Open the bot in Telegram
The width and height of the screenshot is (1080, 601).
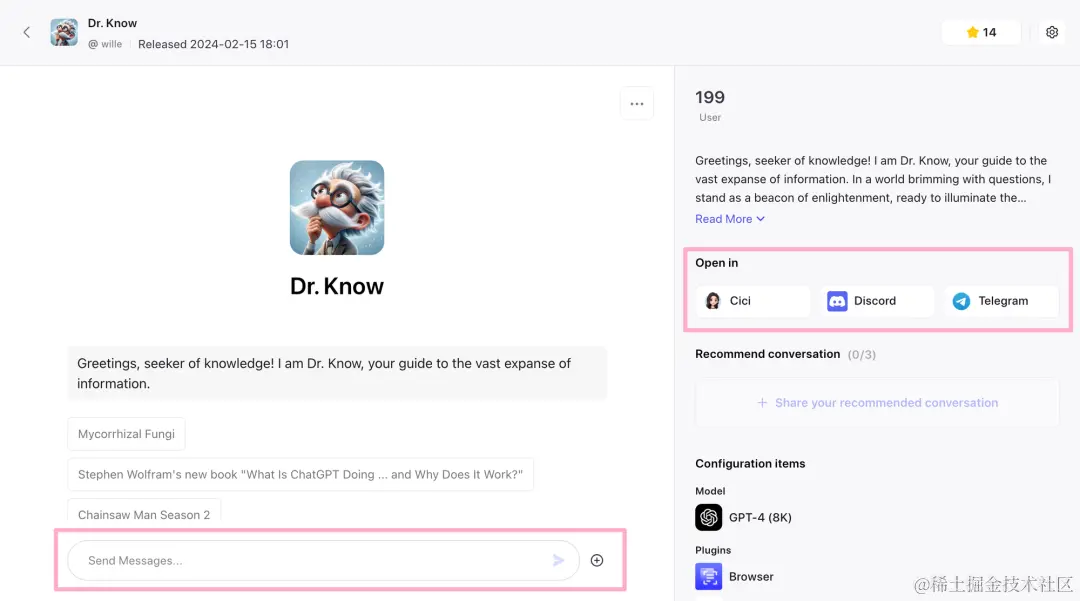tap(1001, 301)
